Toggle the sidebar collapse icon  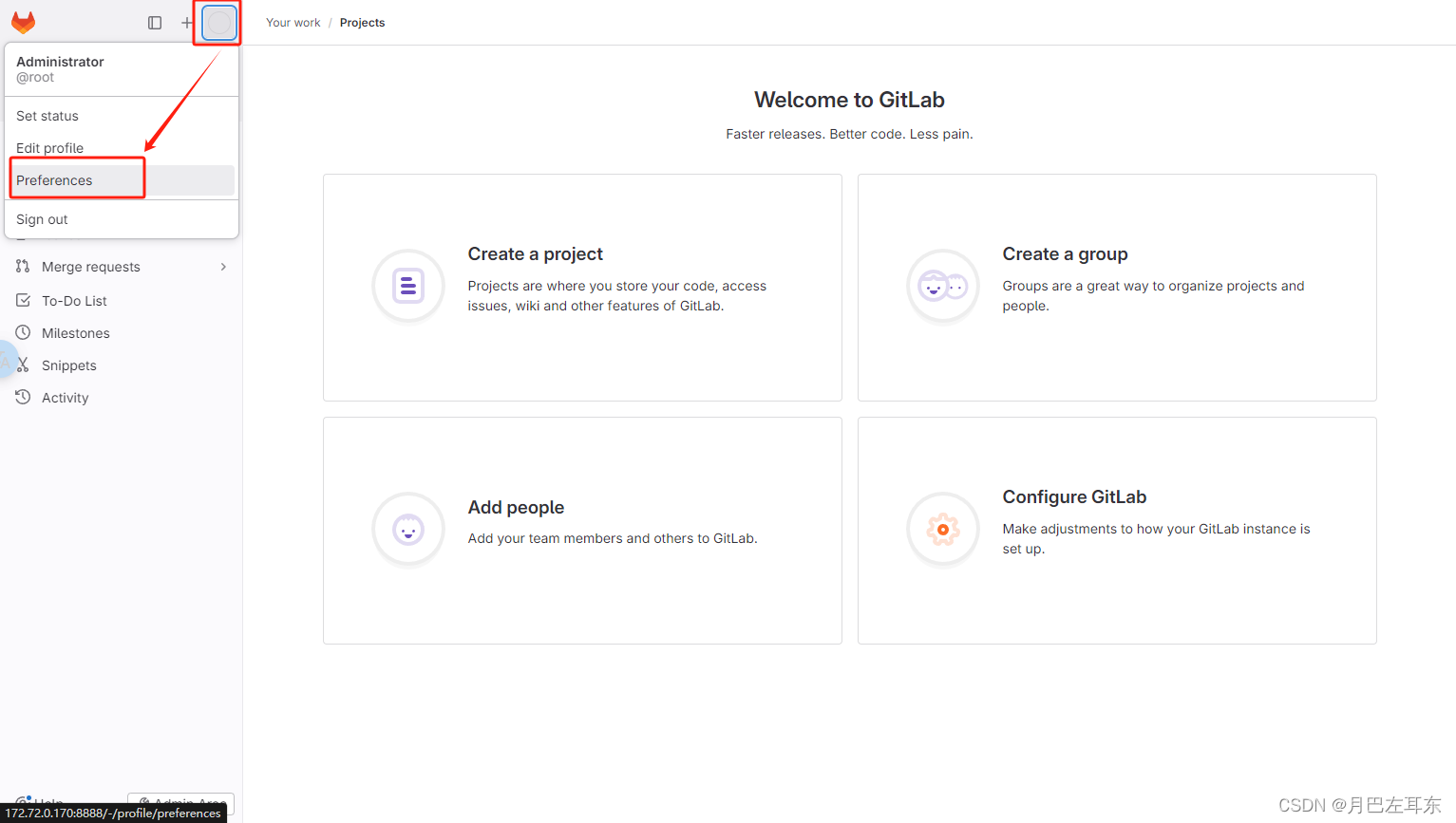(155, 23)
